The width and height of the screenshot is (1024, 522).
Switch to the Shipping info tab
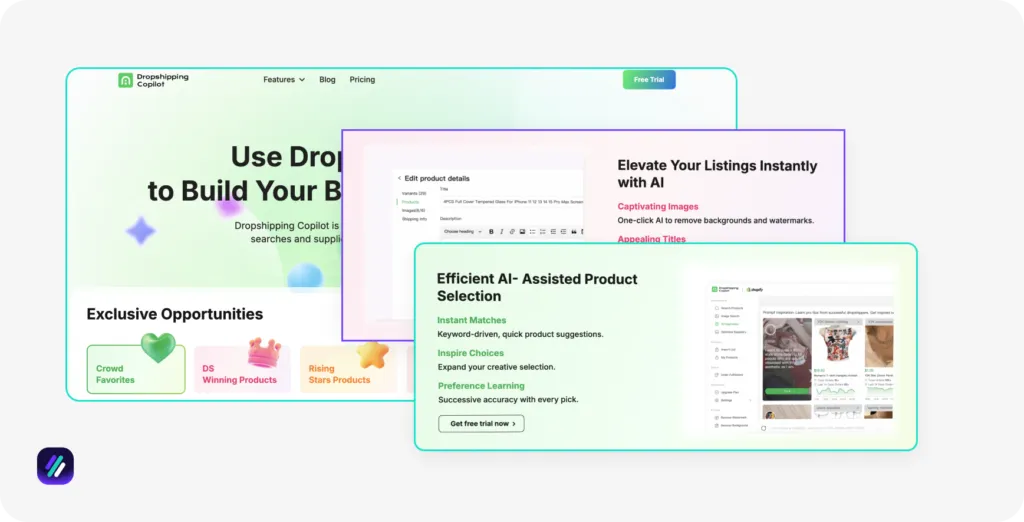tap(414, 219)
